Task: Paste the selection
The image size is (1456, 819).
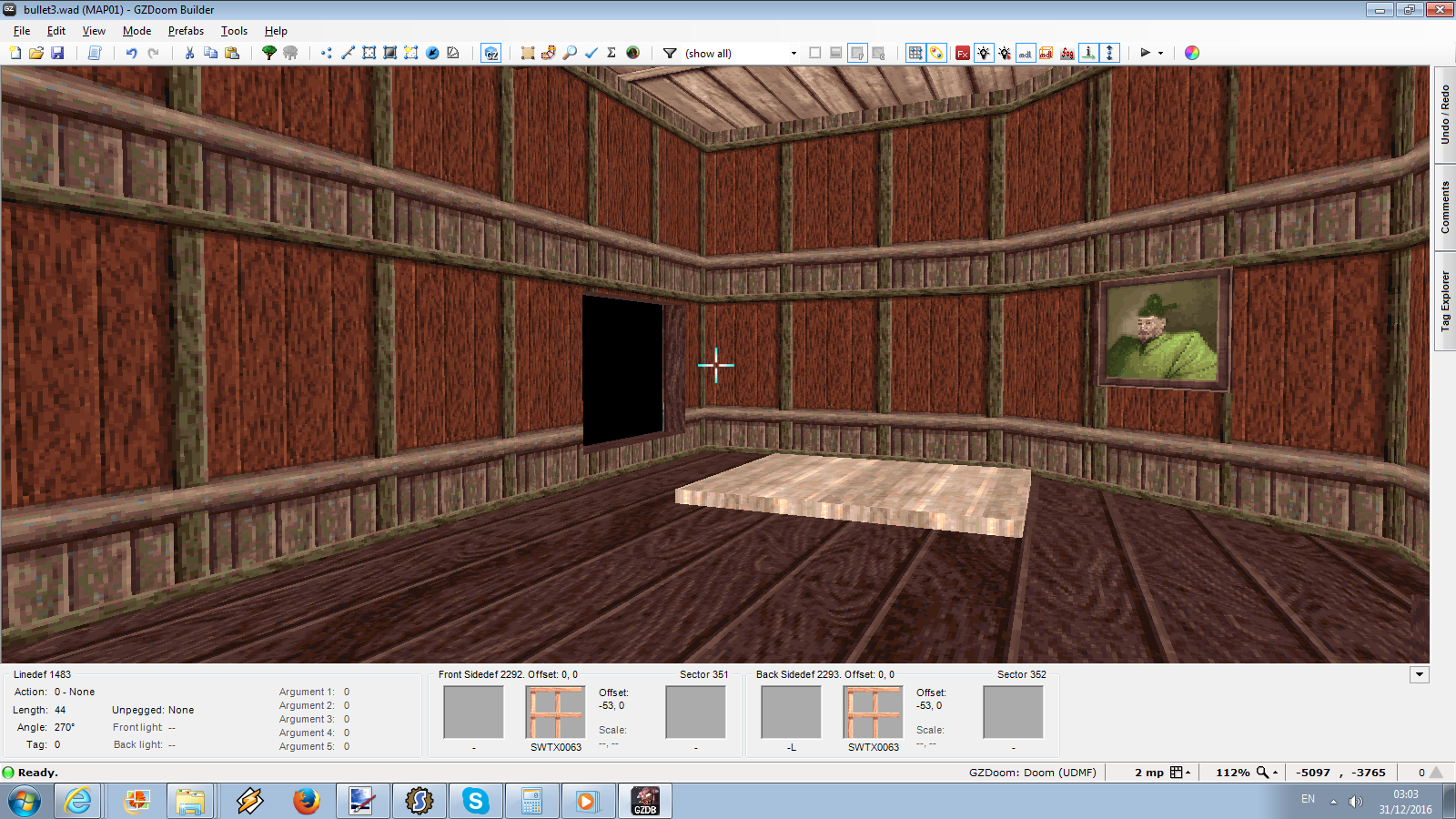Action: tap(232, 53)
